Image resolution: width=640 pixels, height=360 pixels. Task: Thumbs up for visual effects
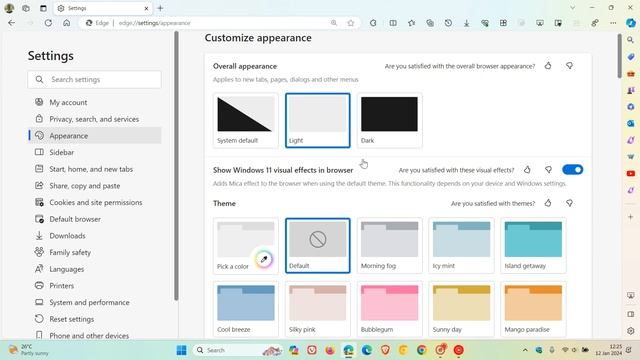tap(527, 169)
